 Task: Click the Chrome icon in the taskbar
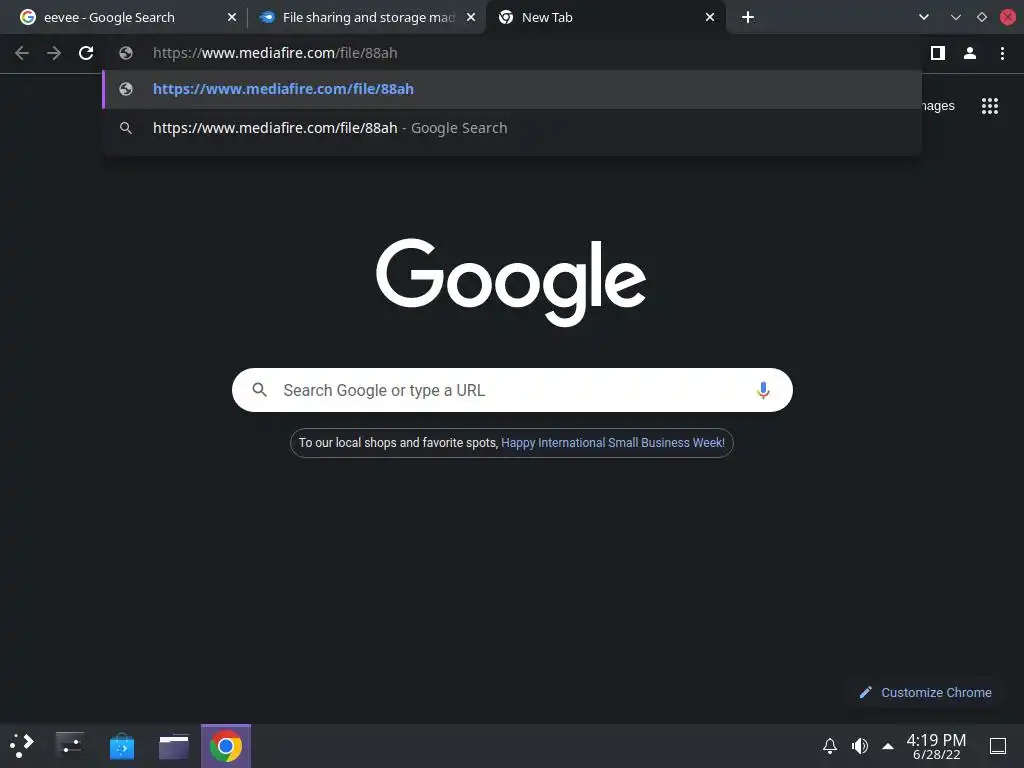(x=226, y=746)
